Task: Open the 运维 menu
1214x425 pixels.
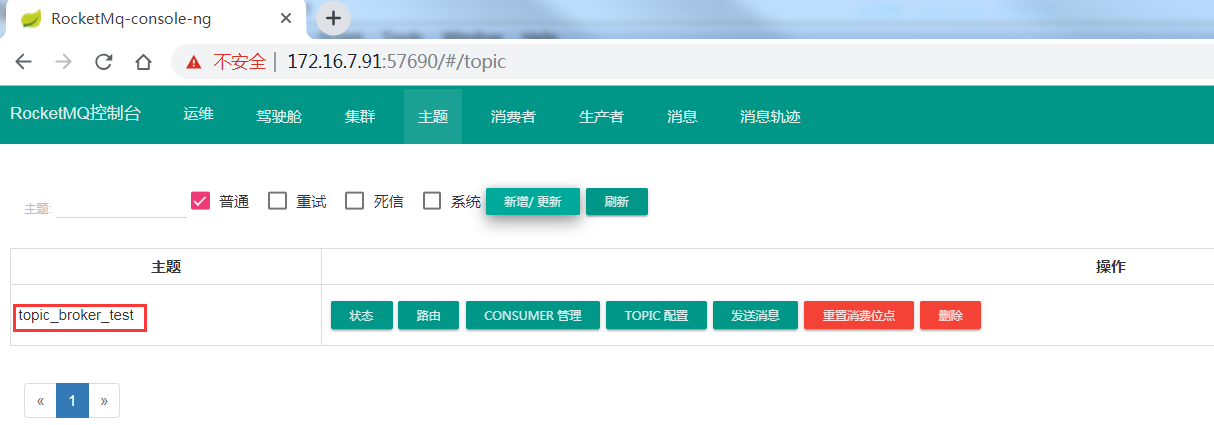Action: pos(198,114)
